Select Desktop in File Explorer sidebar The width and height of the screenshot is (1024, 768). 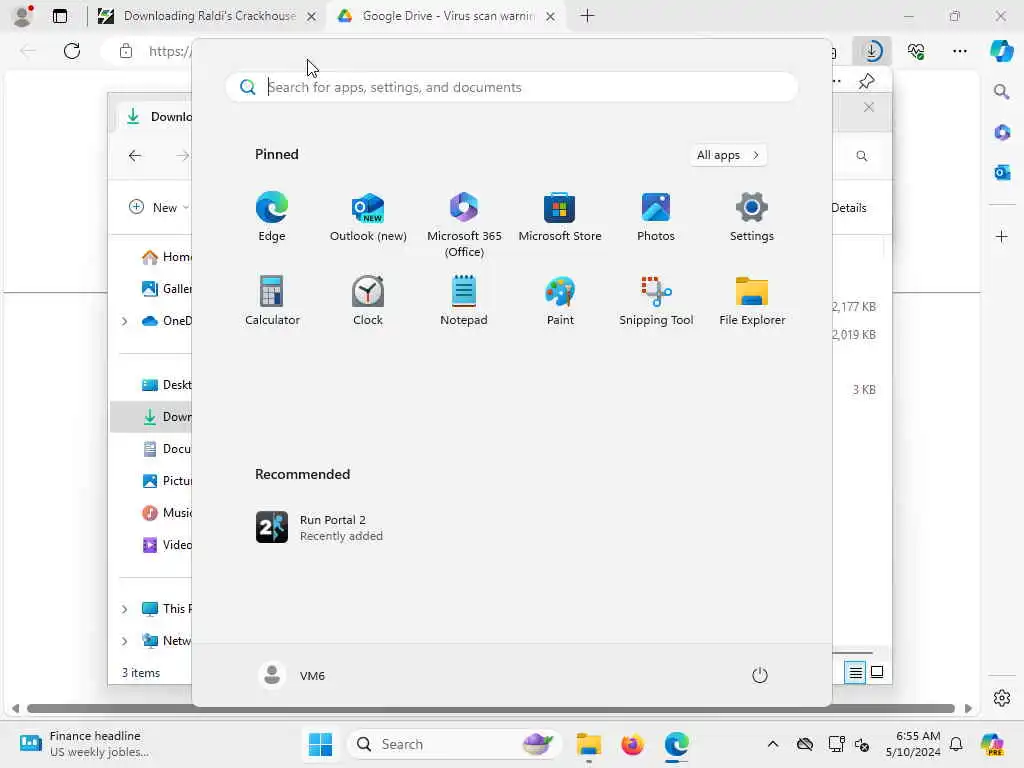click(167, 385)
